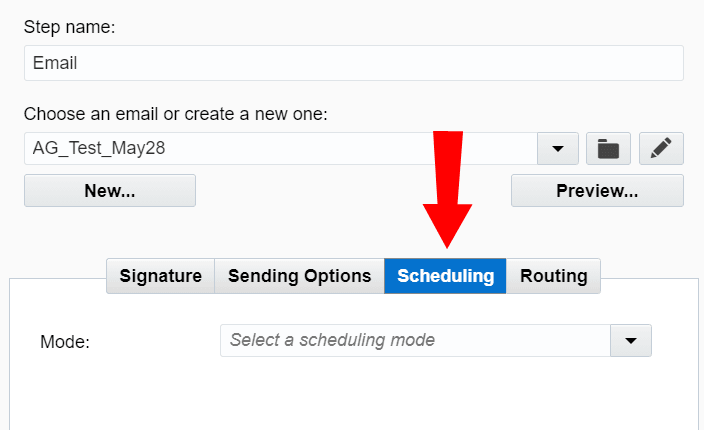Click the word 'Email' in Step name box

click(x=55, y=63)
